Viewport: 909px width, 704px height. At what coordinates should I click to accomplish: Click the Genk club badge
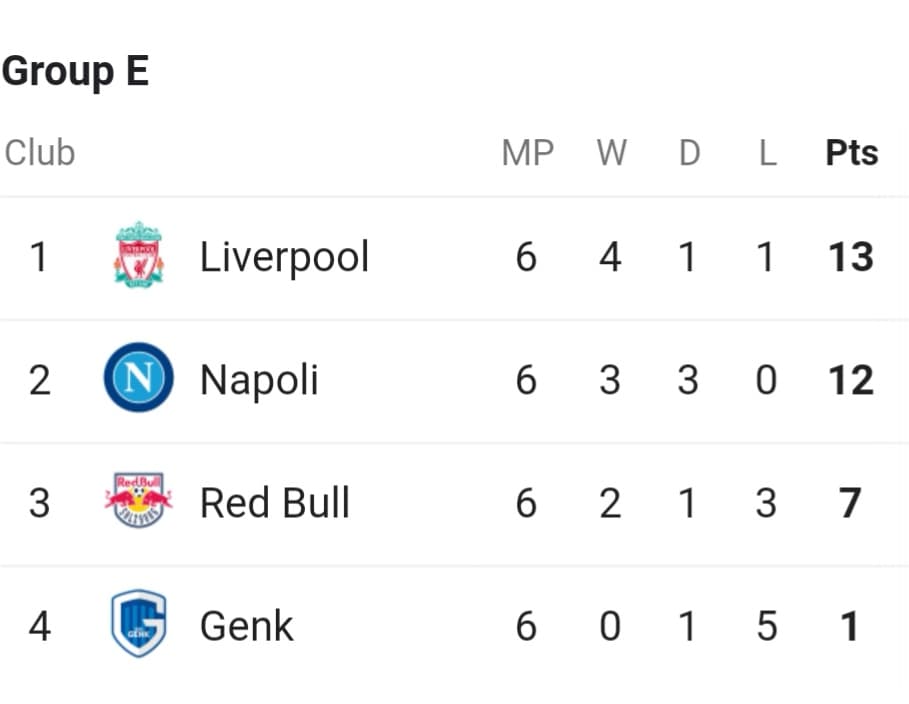click(x=139, y=623)
